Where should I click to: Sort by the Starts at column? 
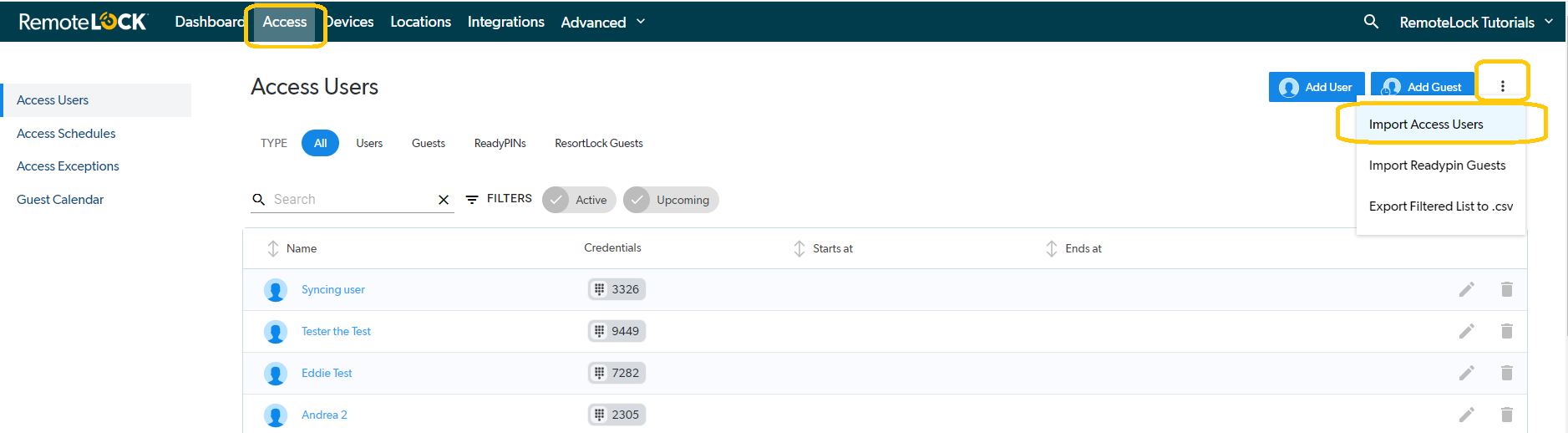[x=823, y=248]
